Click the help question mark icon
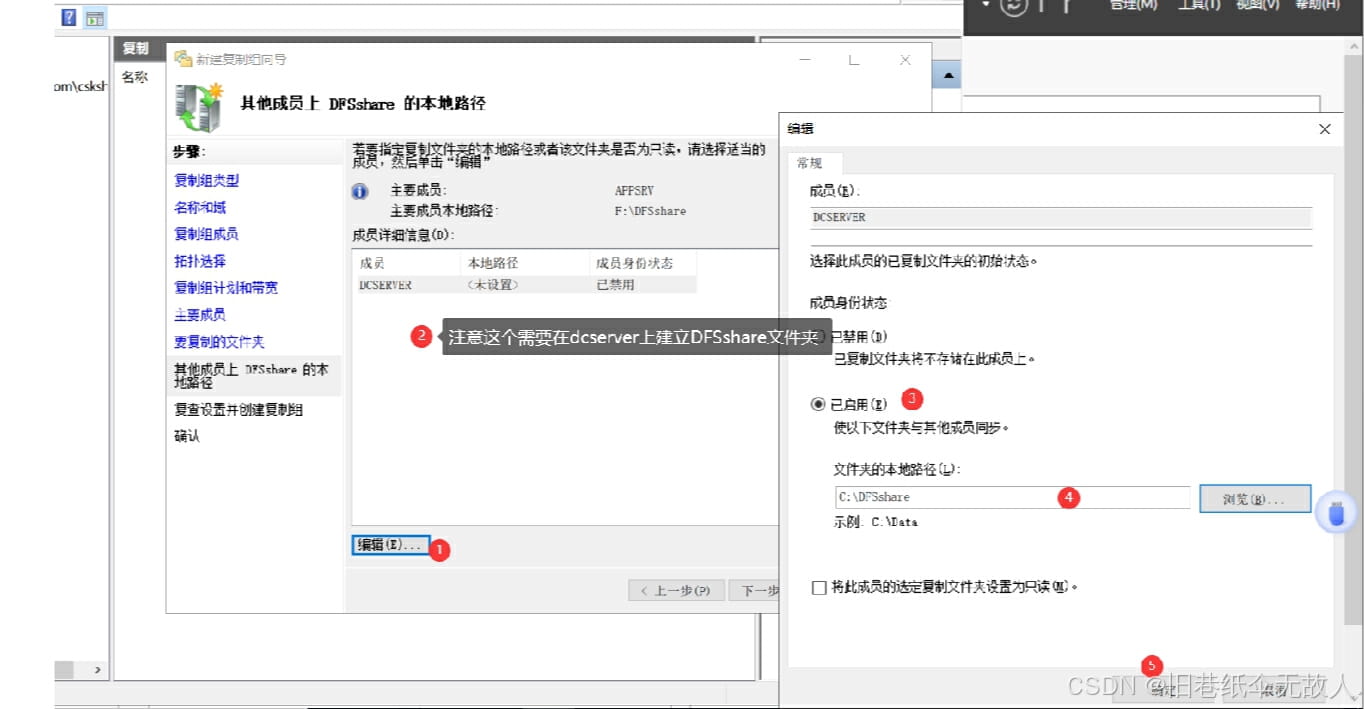Viewport: 1367px width, 709px height. [67, 16]
